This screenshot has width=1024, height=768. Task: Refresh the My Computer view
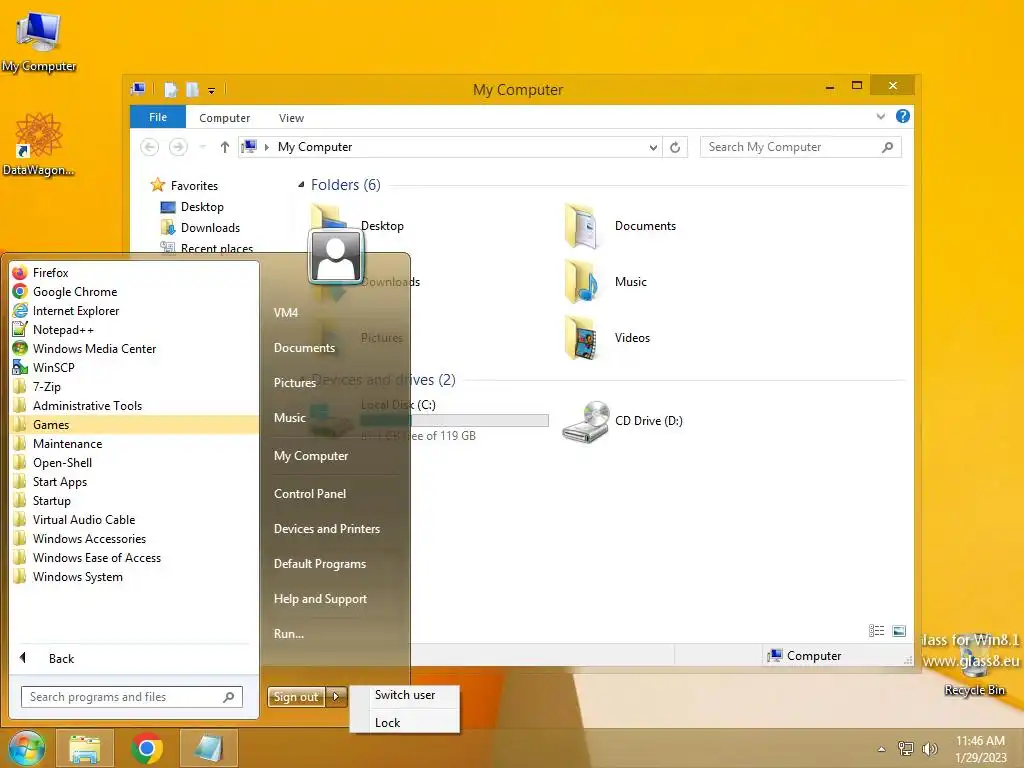[675, 147]
